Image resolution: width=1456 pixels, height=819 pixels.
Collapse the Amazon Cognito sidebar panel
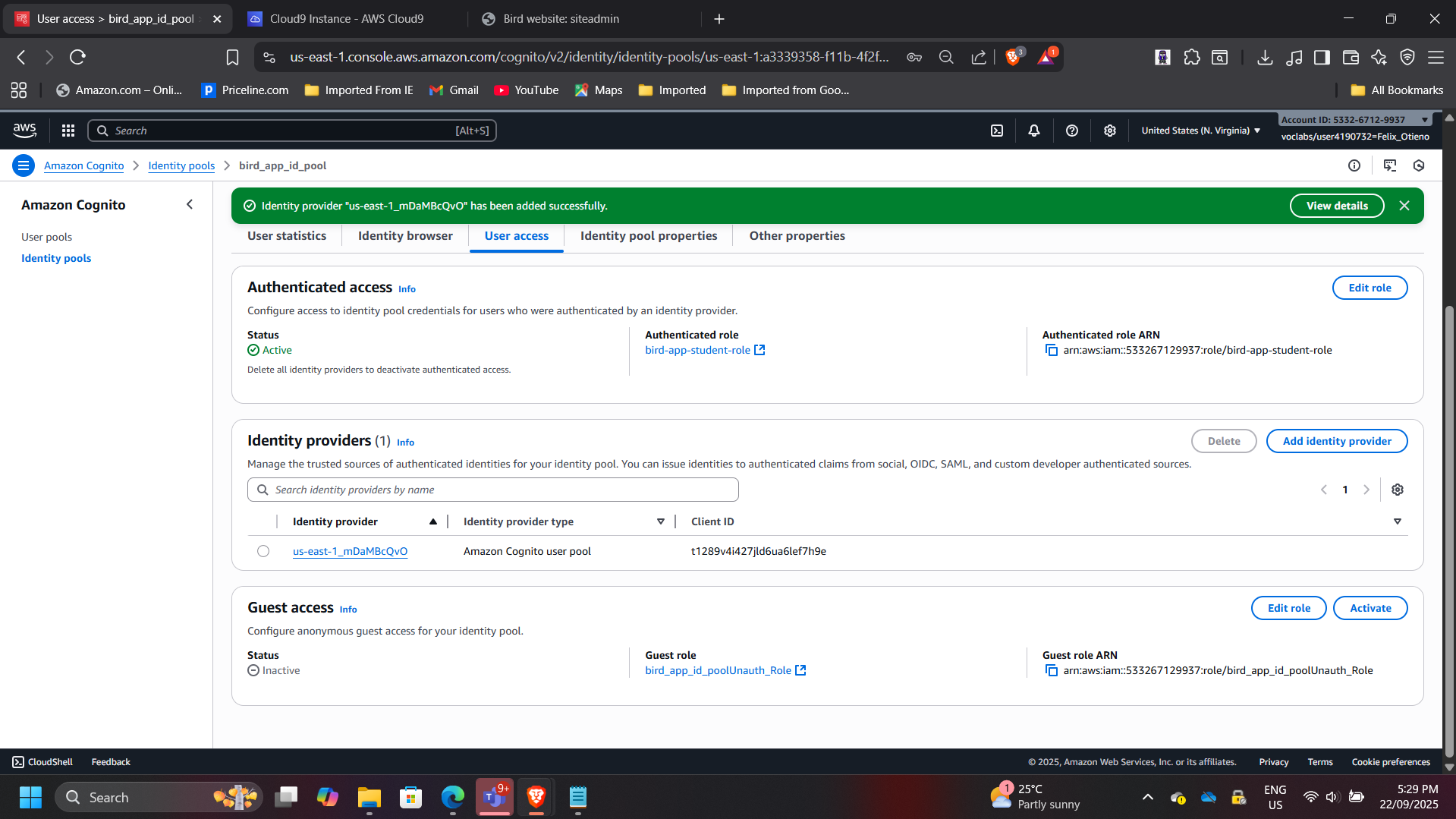click(x=190, y=204)
